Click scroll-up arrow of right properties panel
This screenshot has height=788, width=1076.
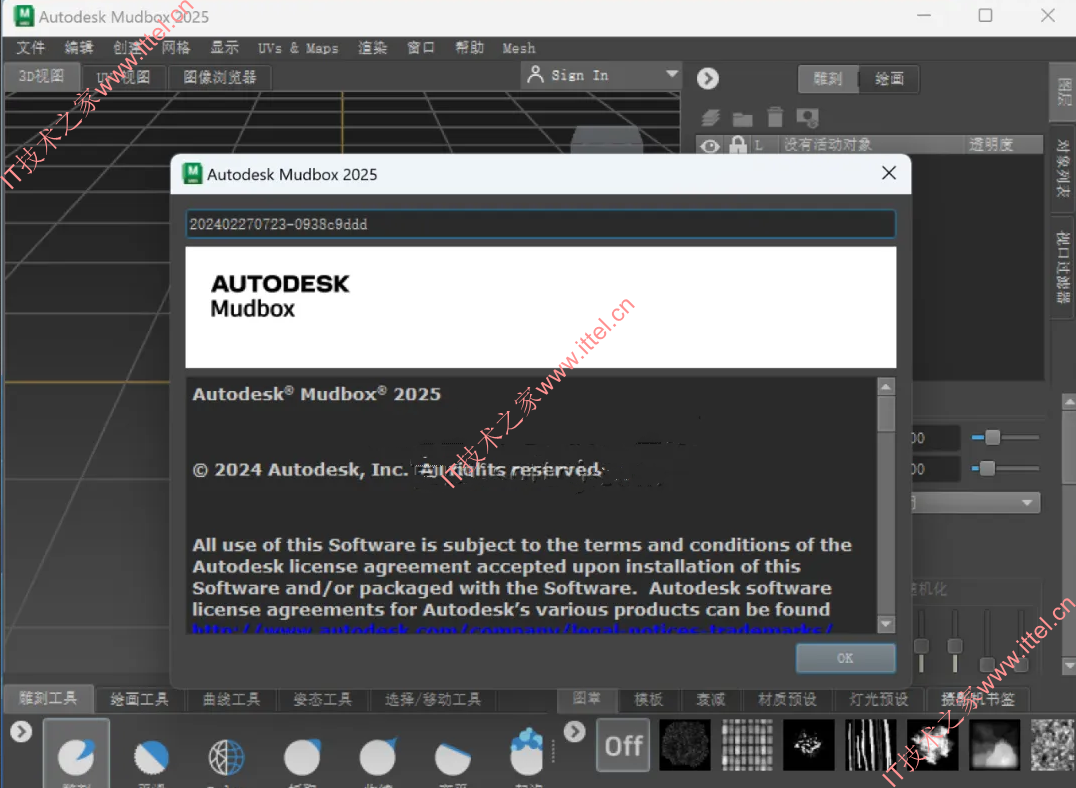[1068, 402]
